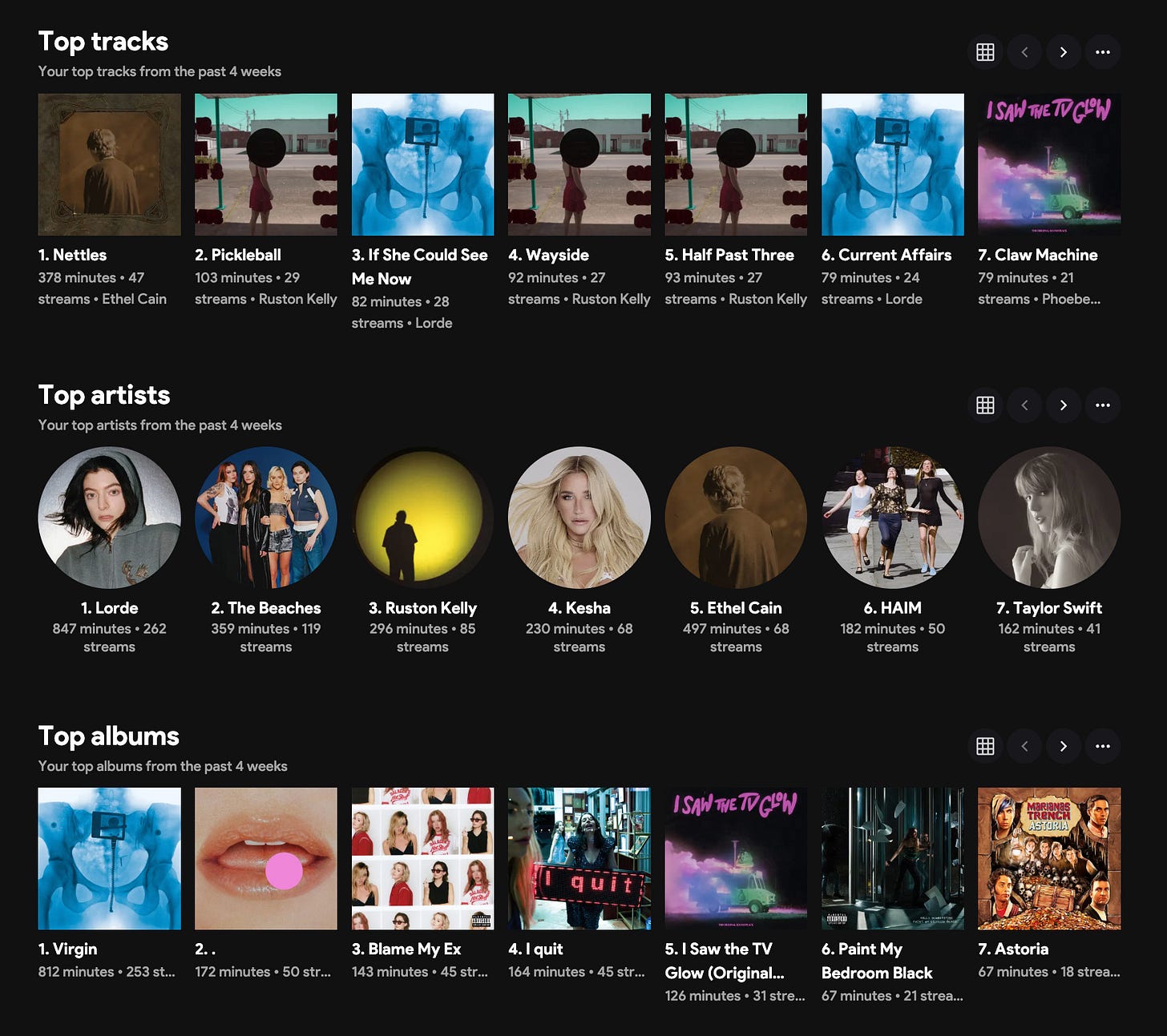Open Taylor Swift's artist photo
Screen dimensions: 1167x1036
point(1049,518)
